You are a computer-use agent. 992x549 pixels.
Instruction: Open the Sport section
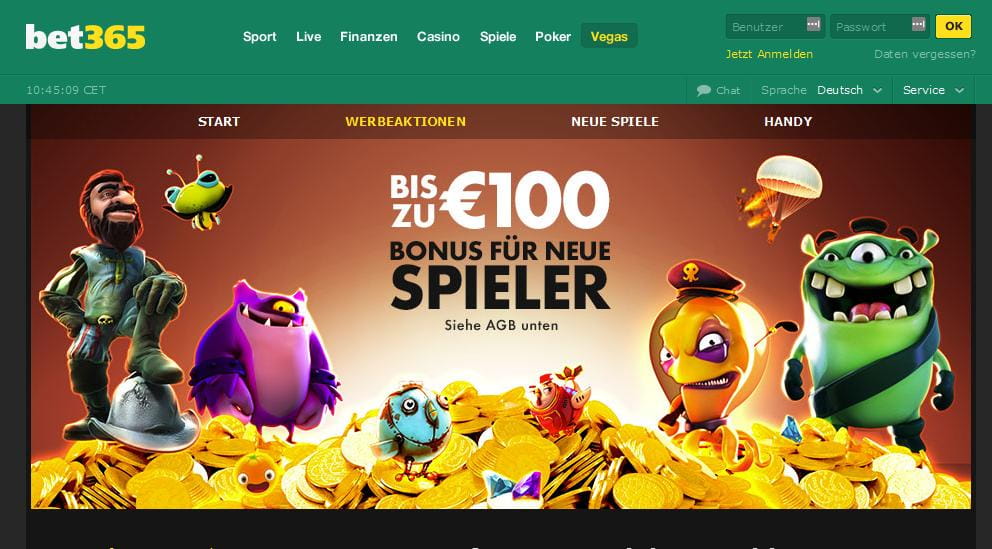point(259,37)
